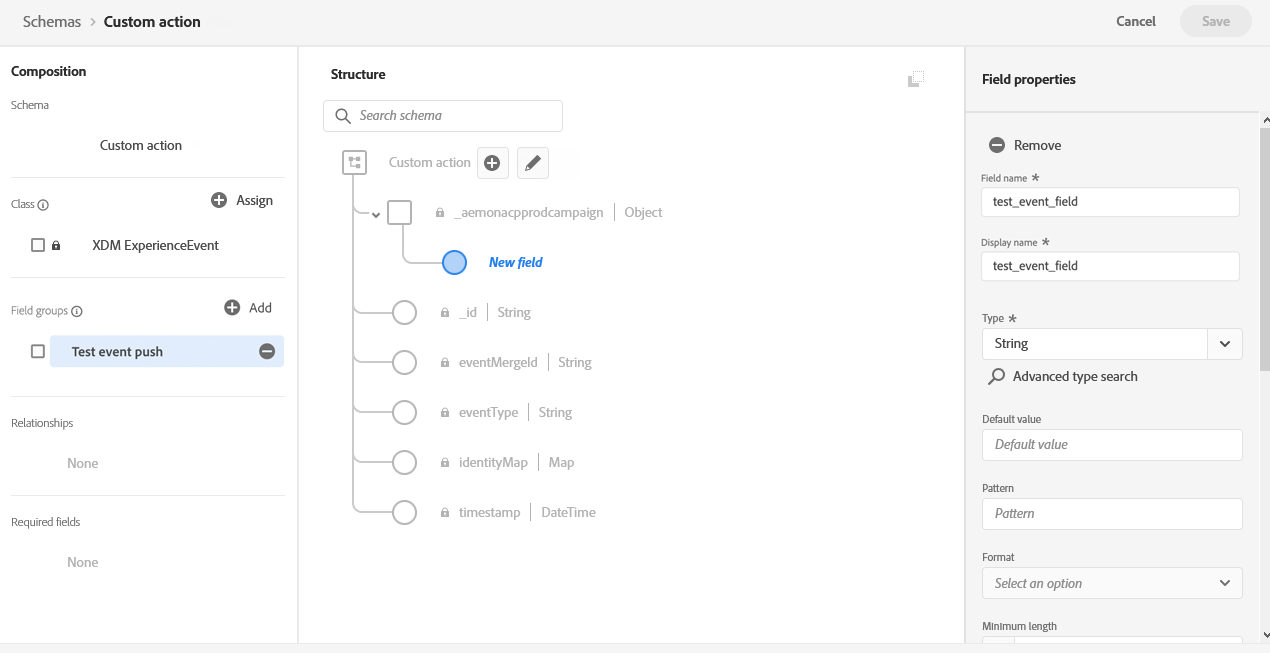Click the Field properties panel scrollbar
This screenshot has height=653, width=1270.
point(1264,250)
